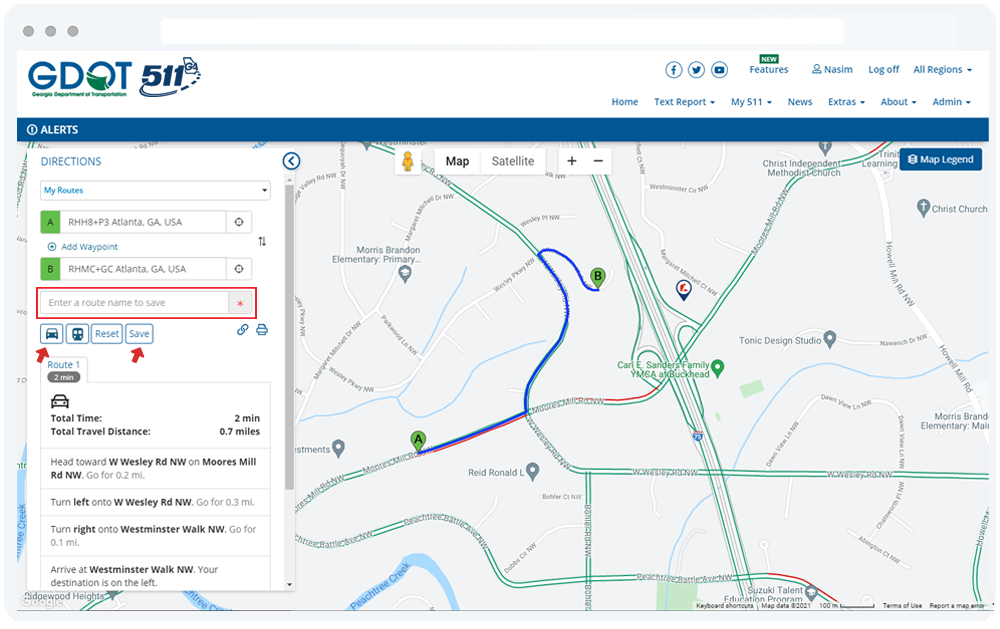
Task: Click the Christ Church pin
Action: click(923, 208)
